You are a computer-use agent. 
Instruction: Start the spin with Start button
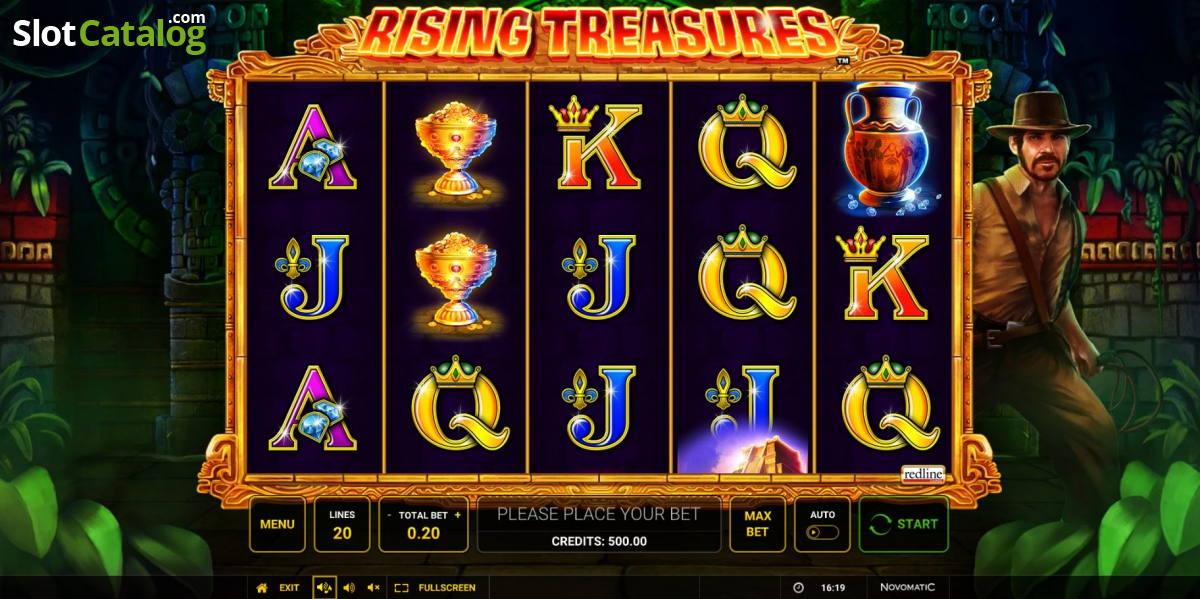pos(904,524)
